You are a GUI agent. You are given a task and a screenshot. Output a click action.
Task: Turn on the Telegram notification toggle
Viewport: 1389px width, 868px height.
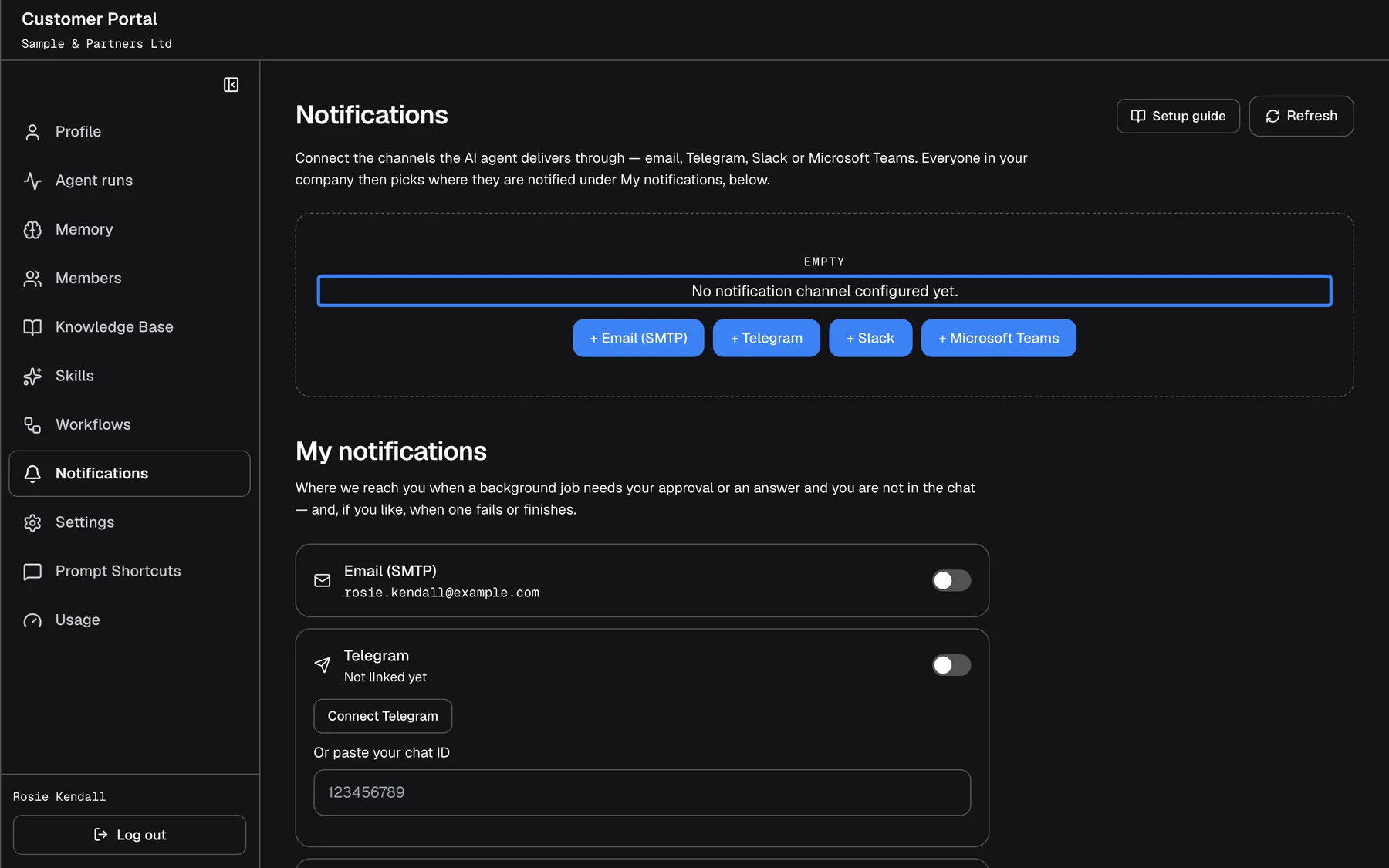tap(951, 665)
